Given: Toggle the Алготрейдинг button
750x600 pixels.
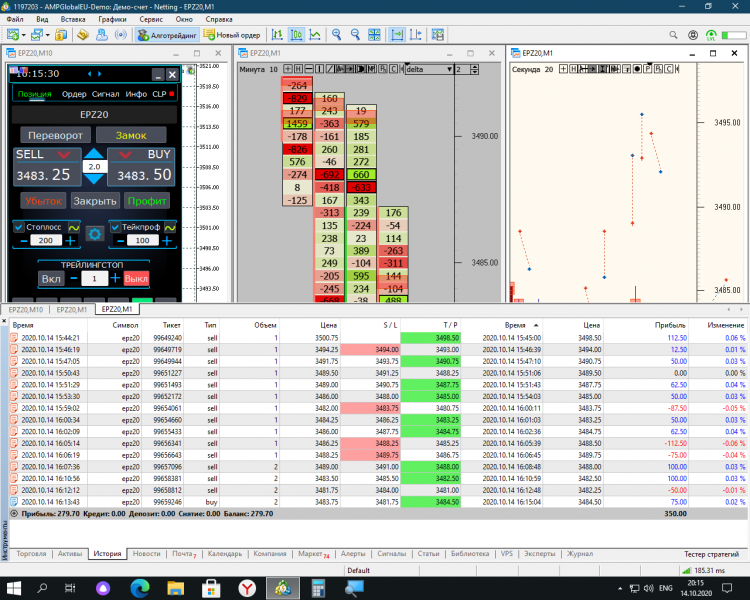Looking at the screenshot, I should (x=167, y=35).
